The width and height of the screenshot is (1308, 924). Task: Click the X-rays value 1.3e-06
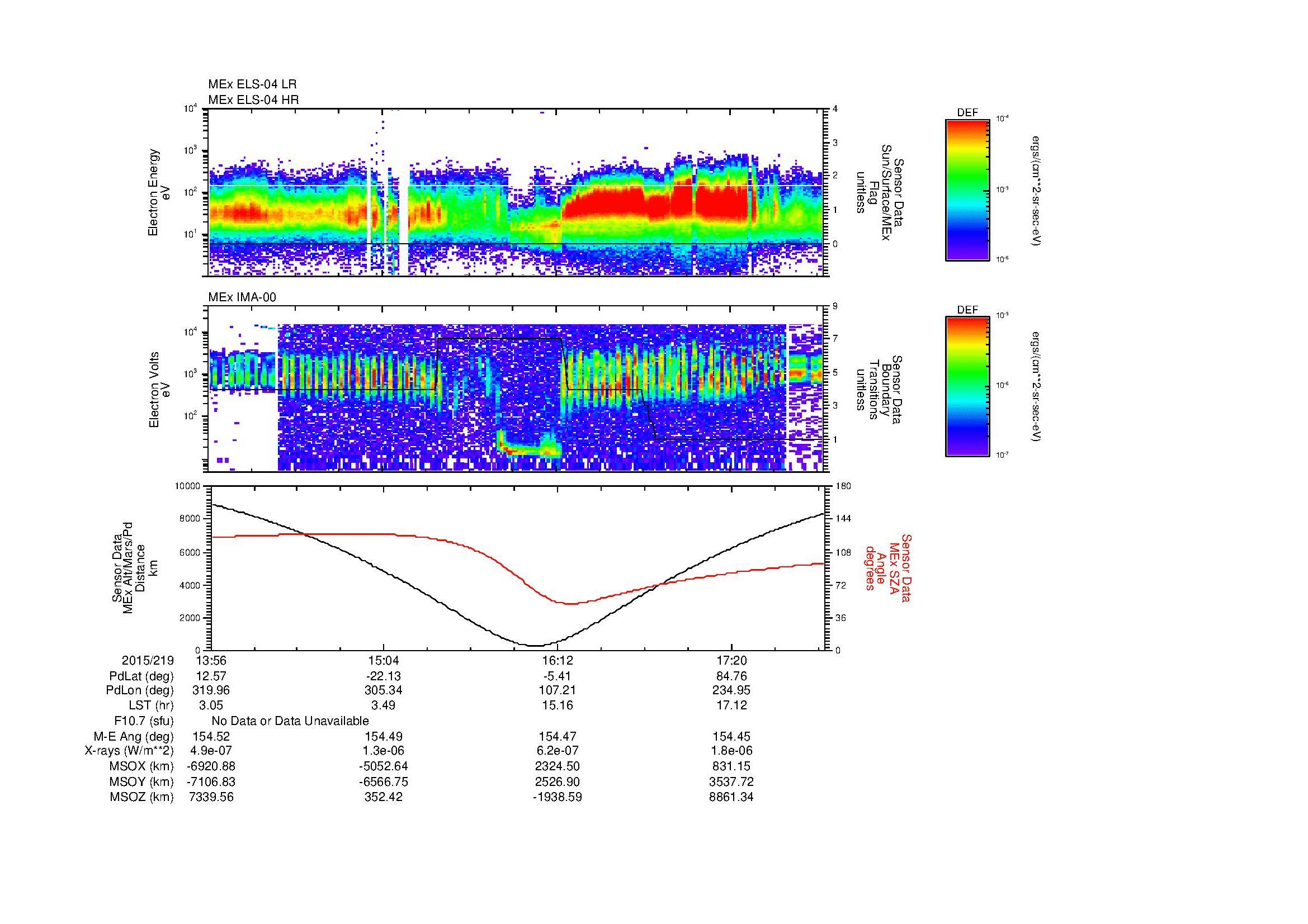pos(384,751)
